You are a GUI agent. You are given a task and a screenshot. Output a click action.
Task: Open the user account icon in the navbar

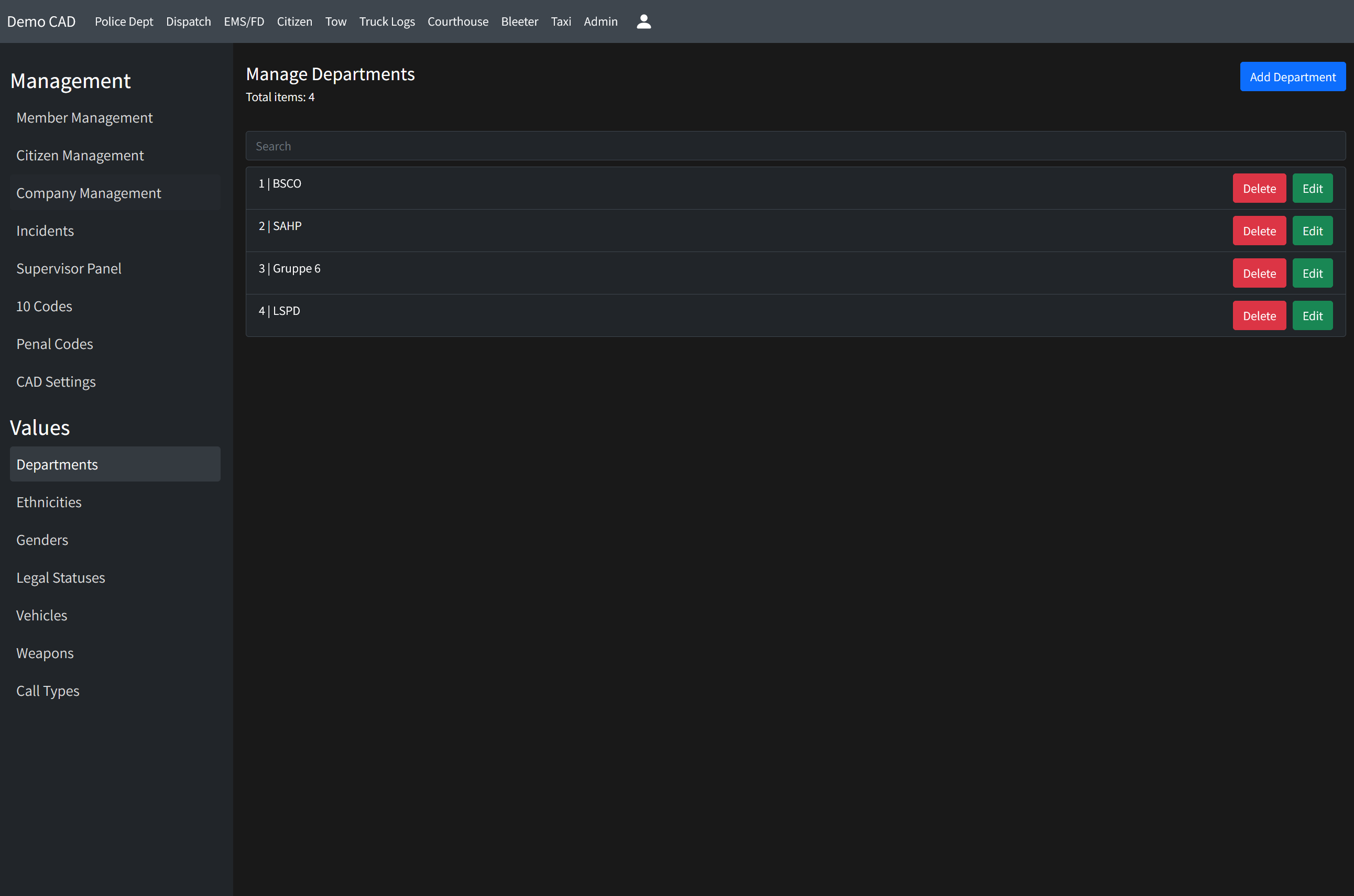[643, 21]
